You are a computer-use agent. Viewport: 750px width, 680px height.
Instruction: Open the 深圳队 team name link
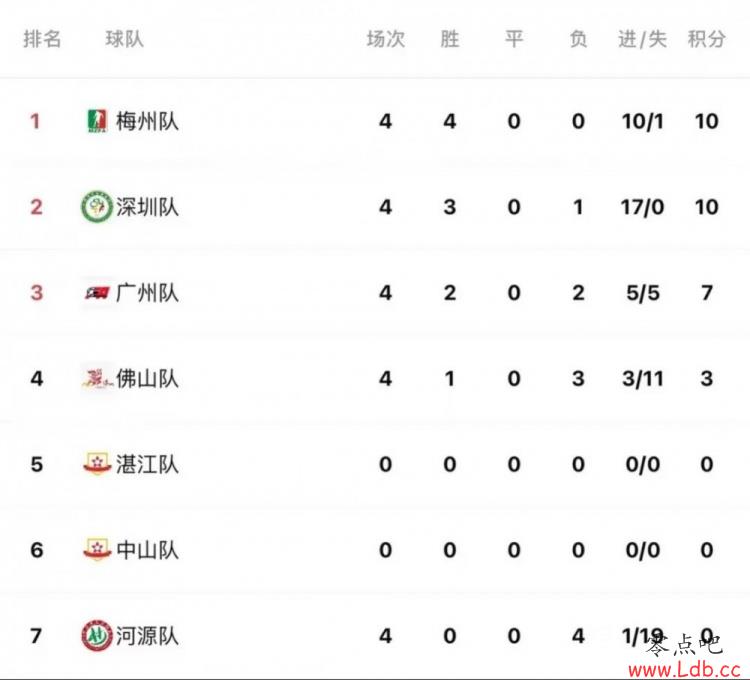(x=147, y=207)
